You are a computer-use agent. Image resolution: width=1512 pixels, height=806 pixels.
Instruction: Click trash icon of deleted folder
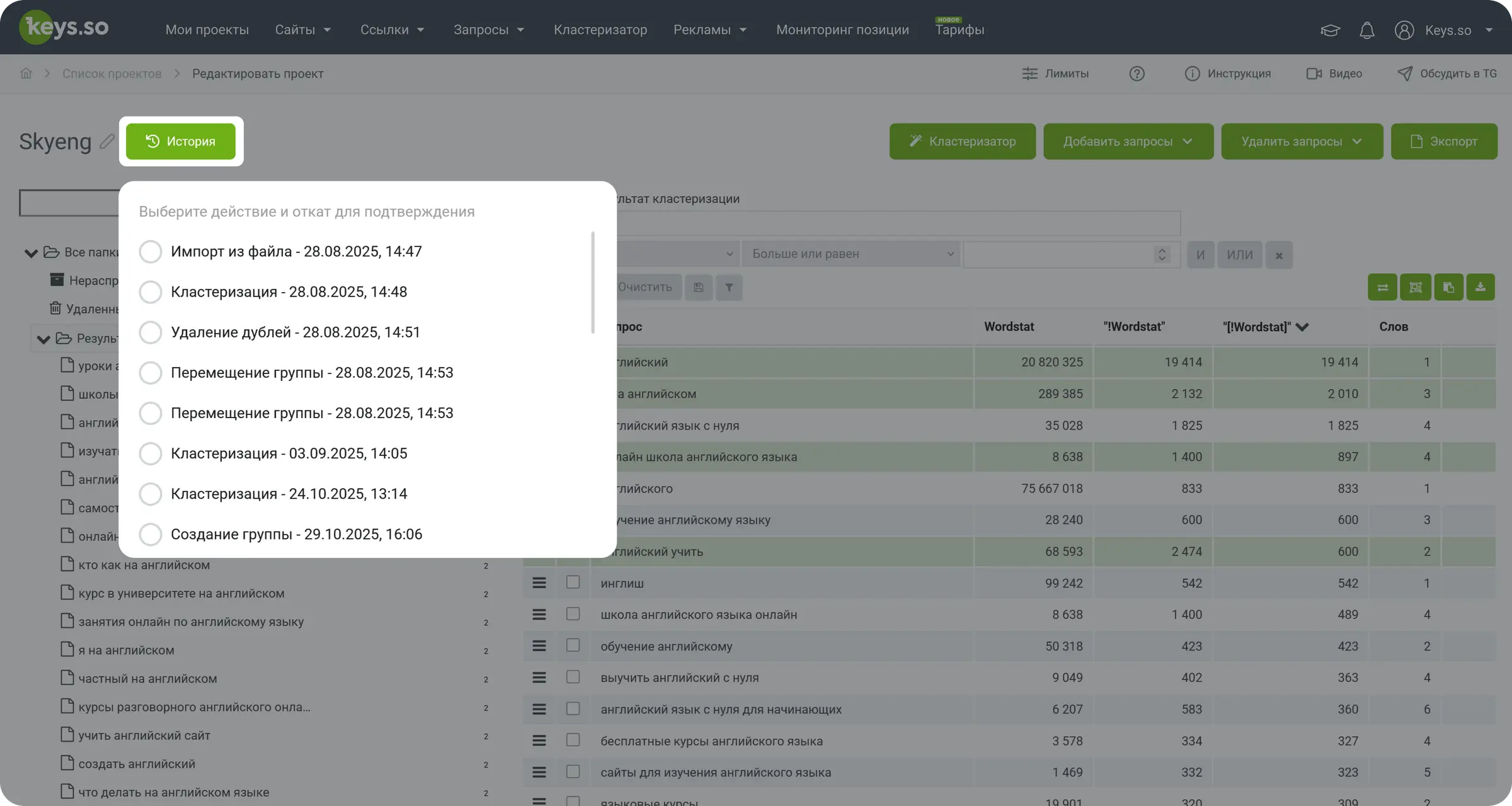pos(55,308)
